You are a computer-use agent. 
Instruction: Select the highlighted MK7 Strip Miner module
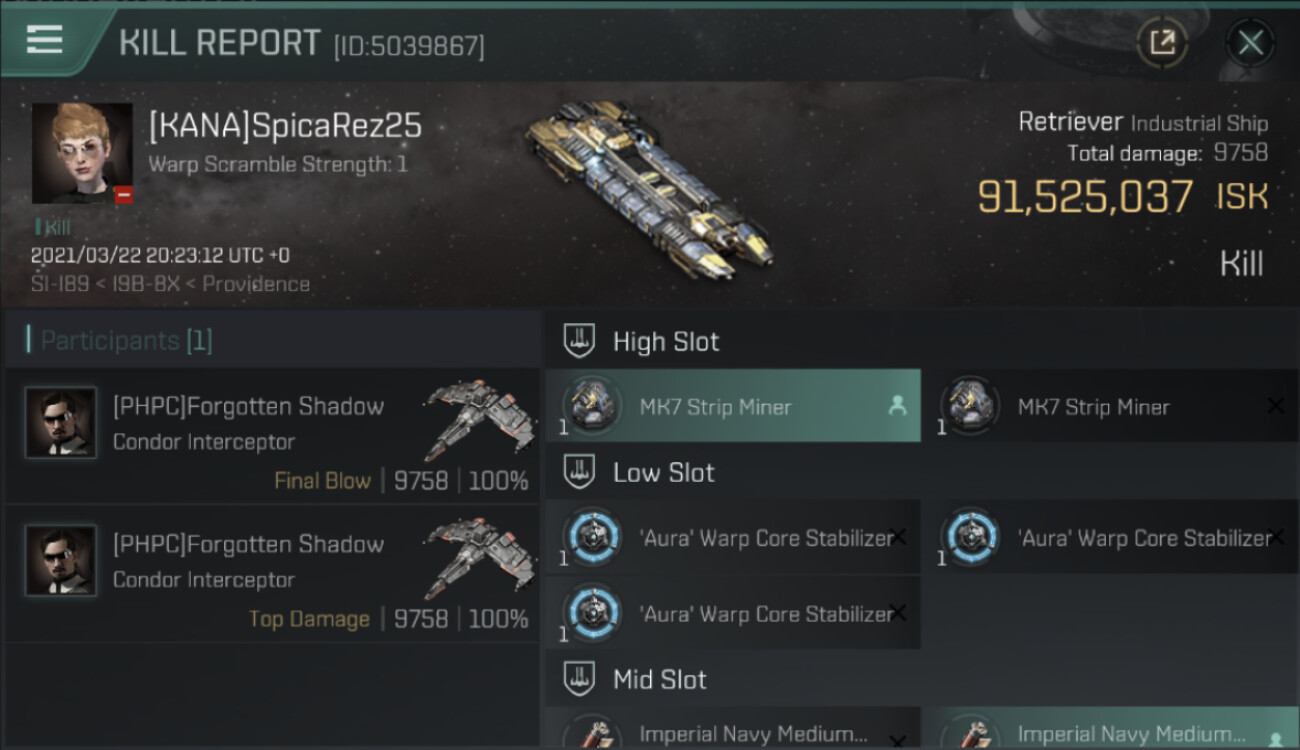tap(733, 406)
